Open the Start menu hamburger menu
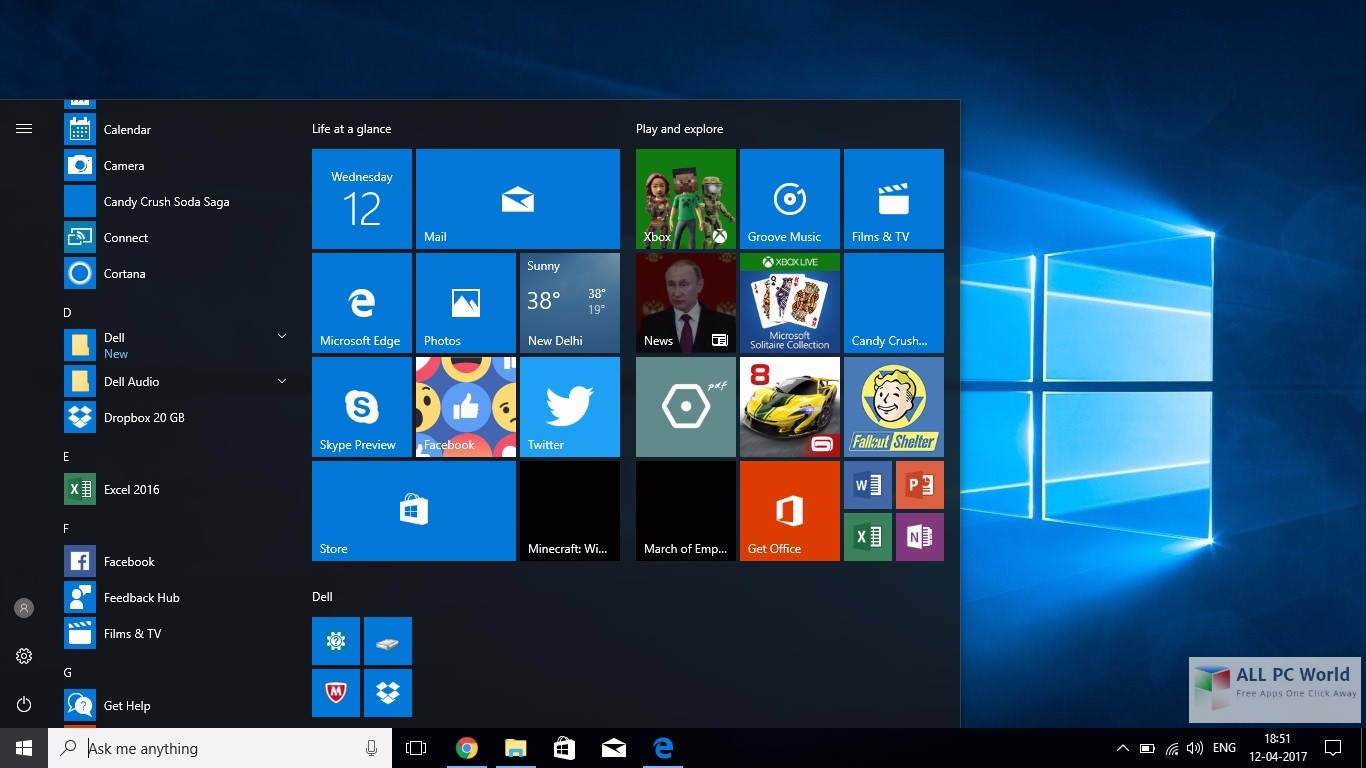The height and width of the screenshot is (768, 1366). coord(24,128)
